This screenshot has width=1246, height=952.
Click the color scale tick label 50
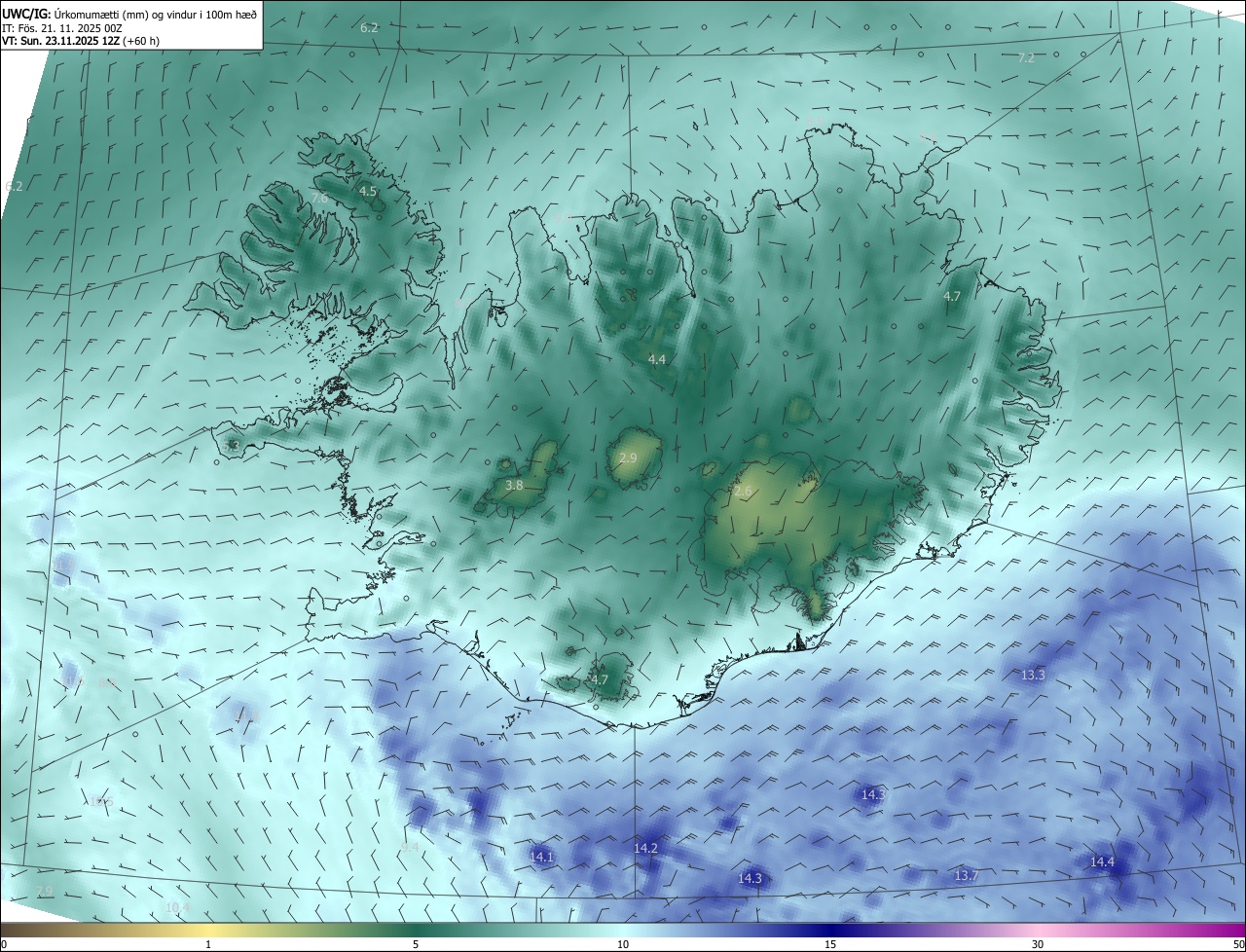pos(1238,944)
